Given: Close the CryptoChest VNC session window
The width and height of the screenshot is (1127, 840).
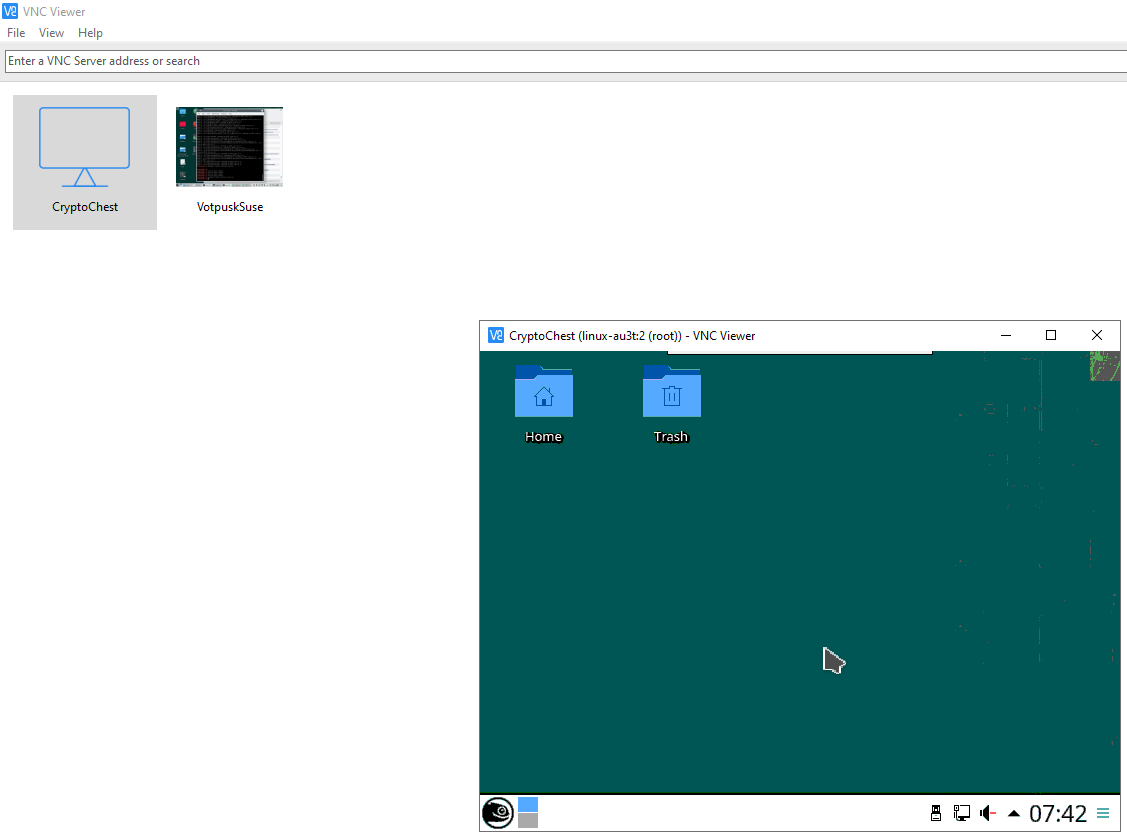Looking at the screenshot, I should 1097,336.
